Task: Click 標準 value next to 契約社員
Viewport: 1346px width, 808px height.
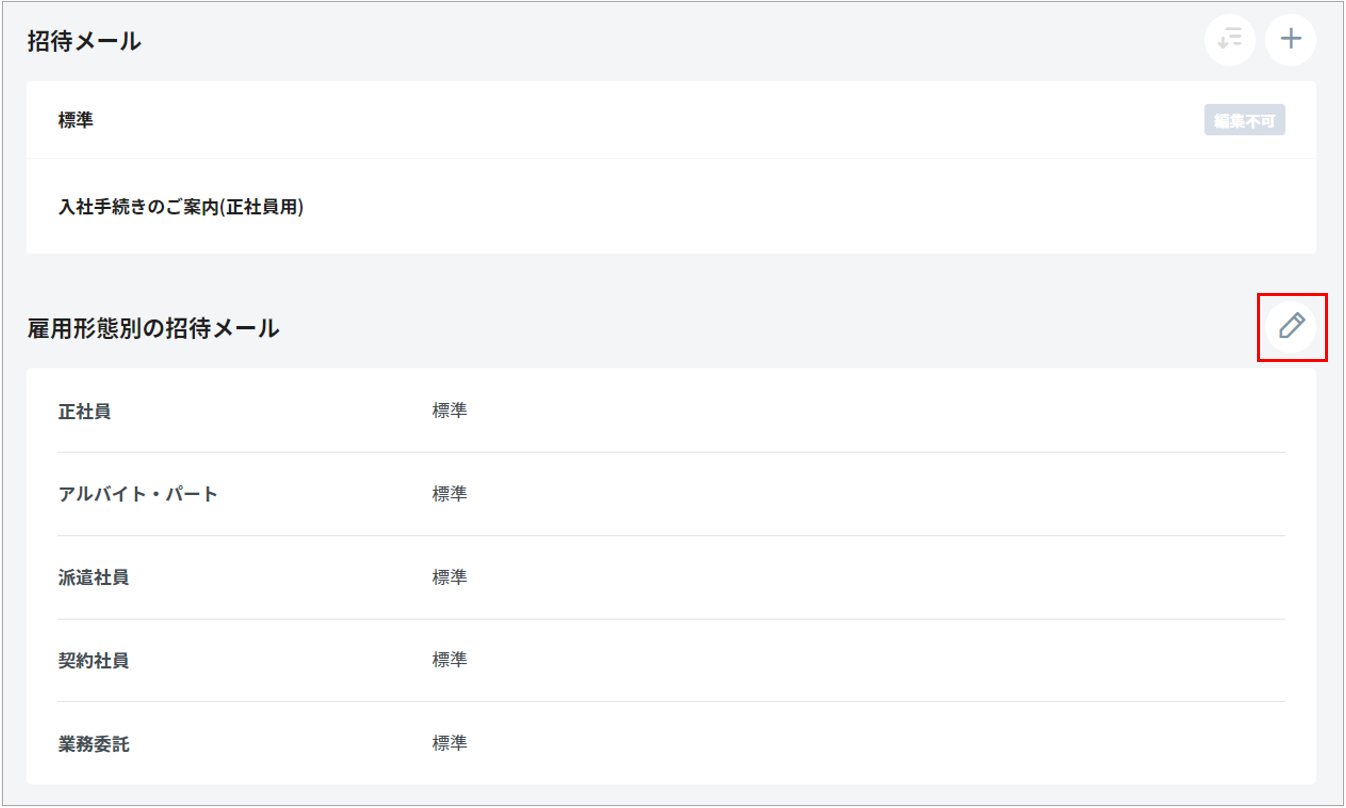Action: [x=449, y=660]
